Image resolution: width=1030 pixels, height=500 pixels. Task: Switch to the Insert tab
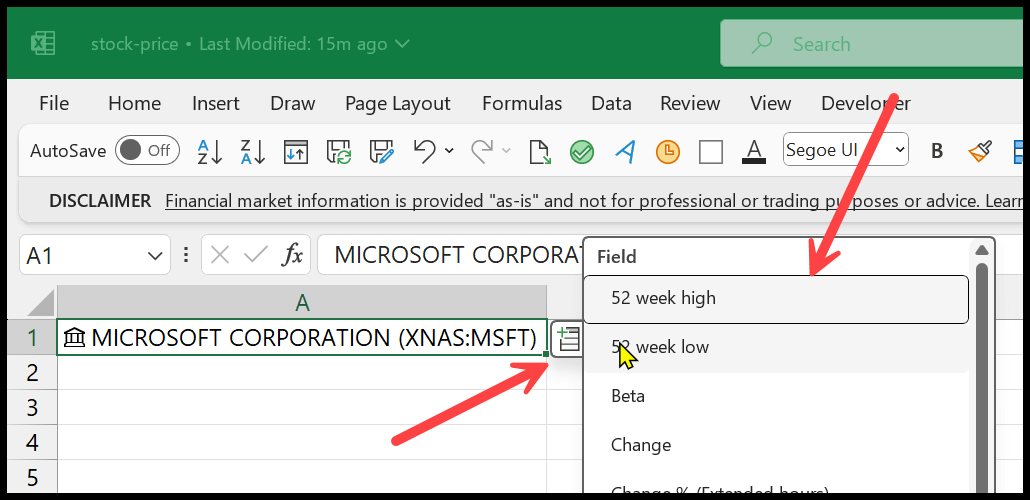pyautogui.click(x=215, y=104)
